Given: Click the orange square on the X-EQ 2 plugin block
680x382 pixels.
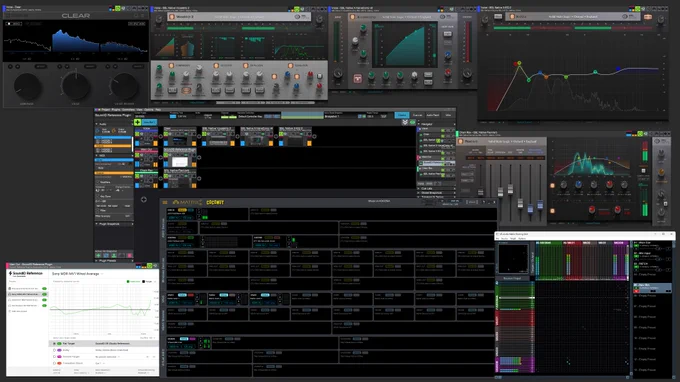Looking at the screenshot, I should 309,144.
